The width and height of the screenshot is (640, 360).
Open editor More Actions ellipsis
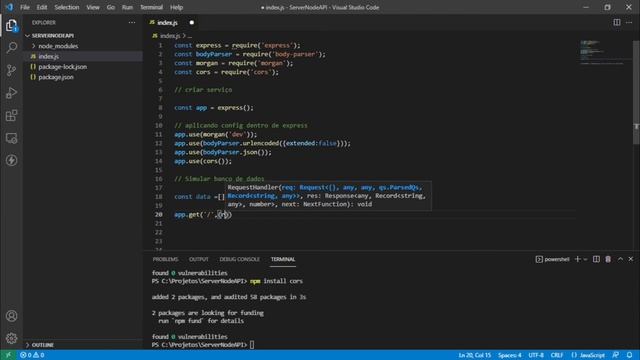tap(629, 22)
